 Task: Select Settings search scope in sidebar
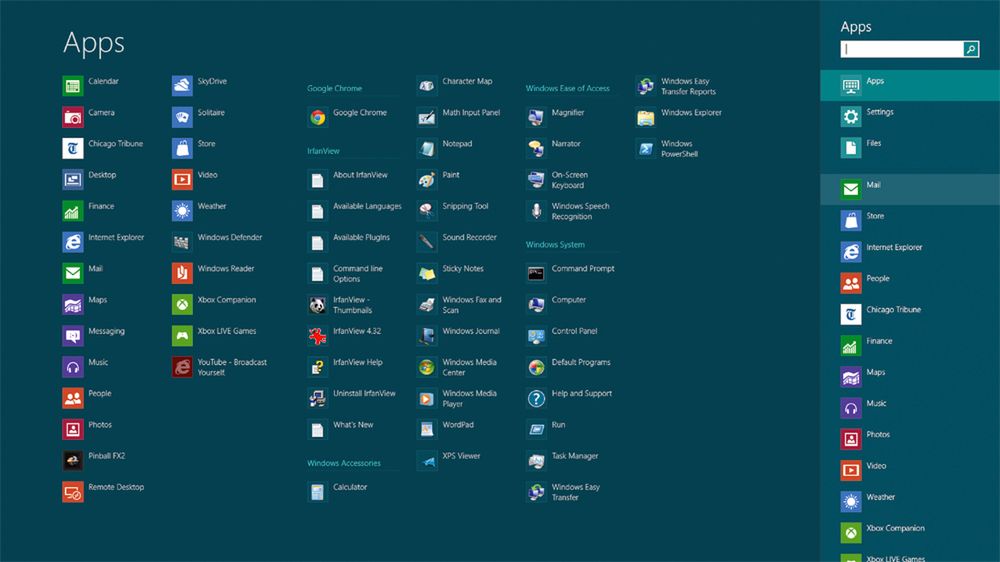909,117
